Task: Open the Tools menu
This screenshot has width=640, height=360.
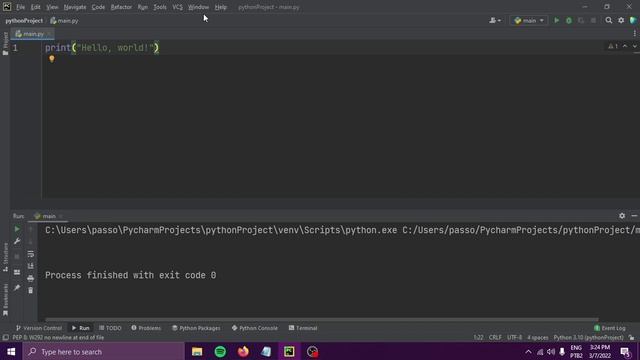Action: pos(160,7)
